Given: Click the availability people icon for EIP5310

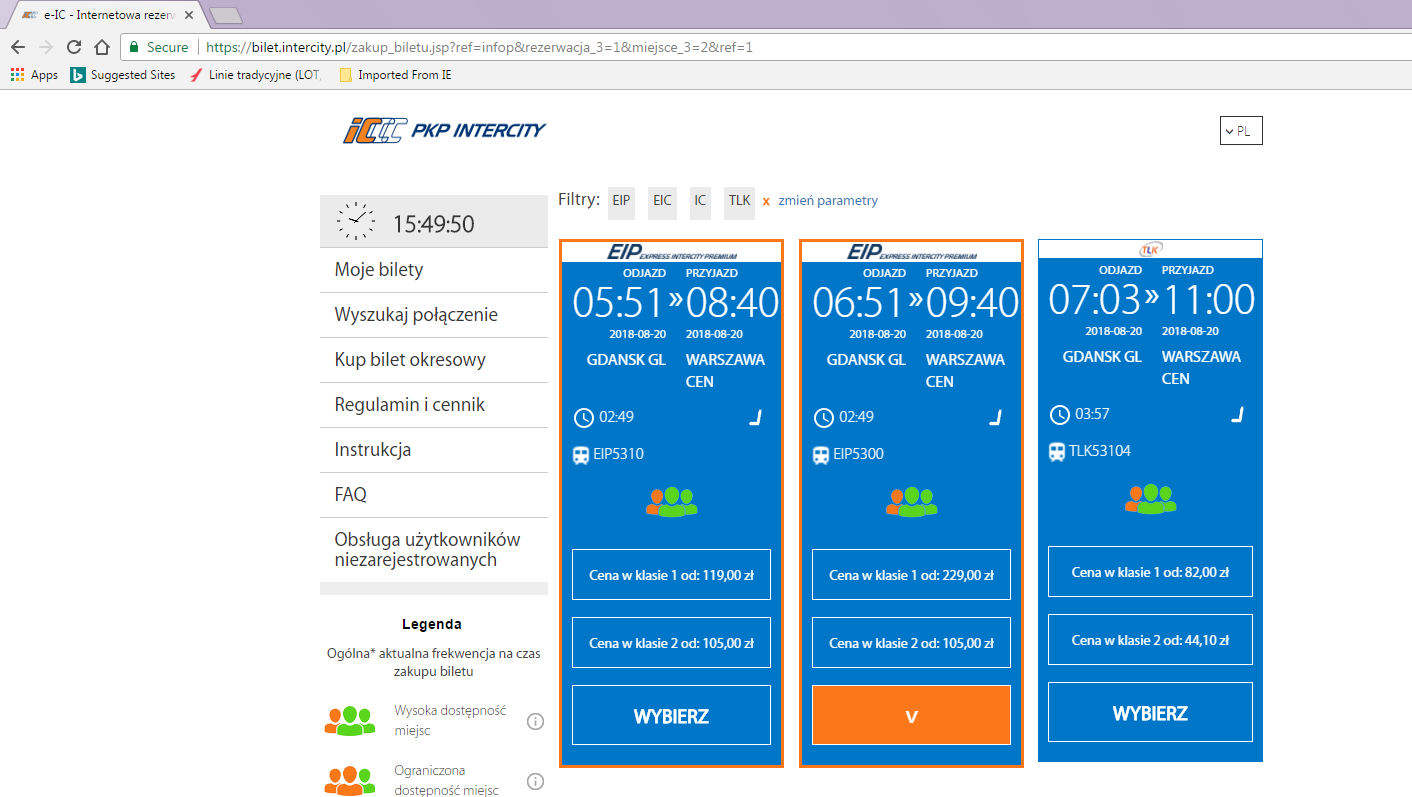Looking at the screenshot, I should click(x=671, y=501).
